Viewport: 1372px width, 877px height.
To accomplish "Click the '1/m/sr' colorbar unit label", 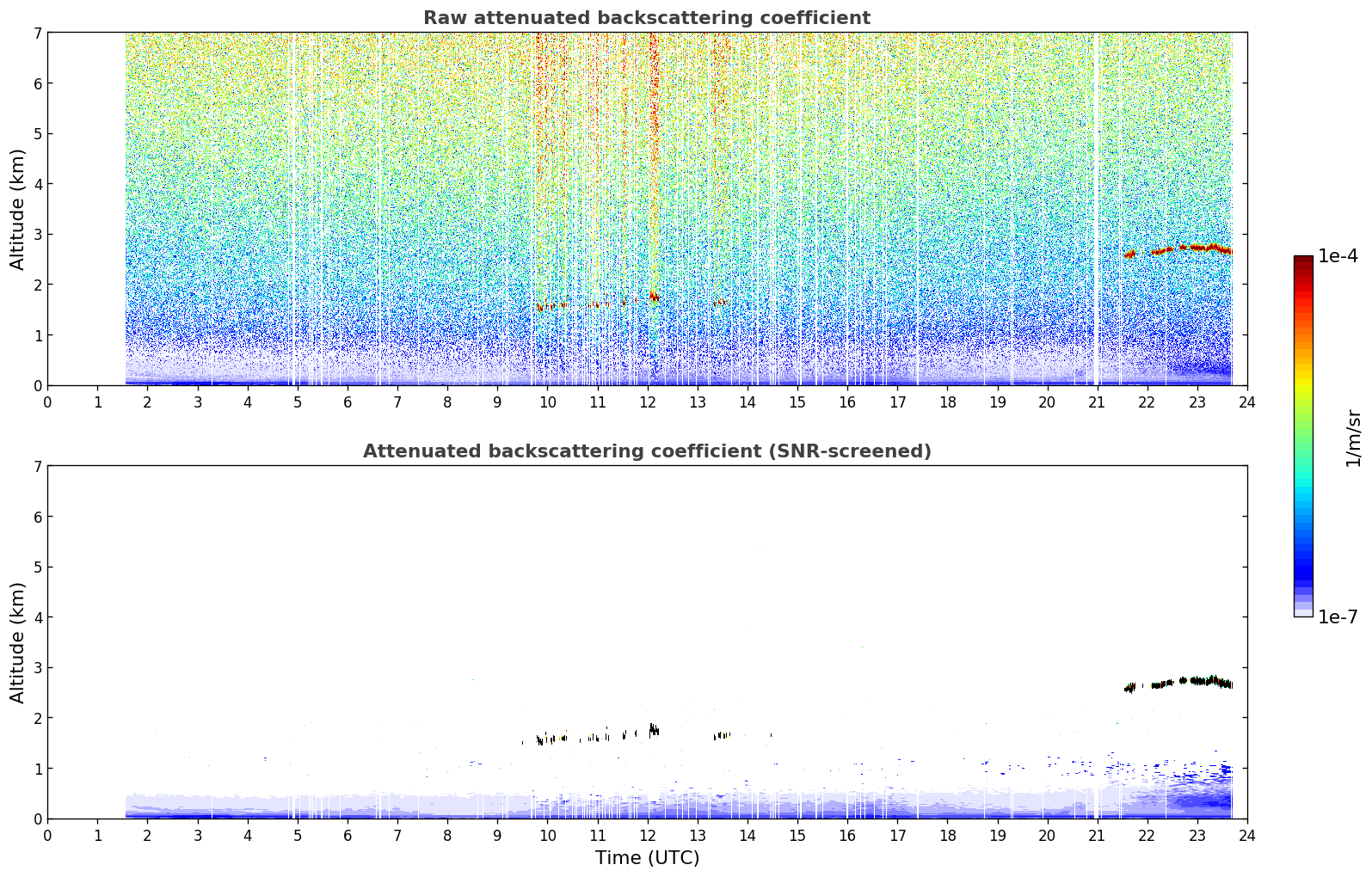I will click(1353, 438).
